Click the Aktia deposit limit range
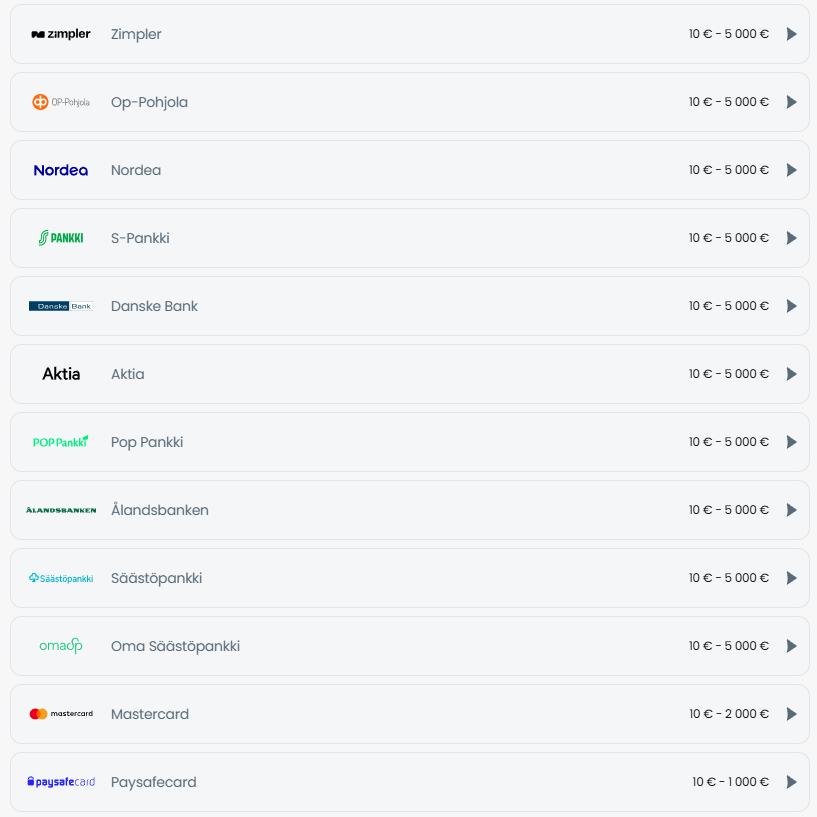817x817 pixels. click(x=728, y=374)
